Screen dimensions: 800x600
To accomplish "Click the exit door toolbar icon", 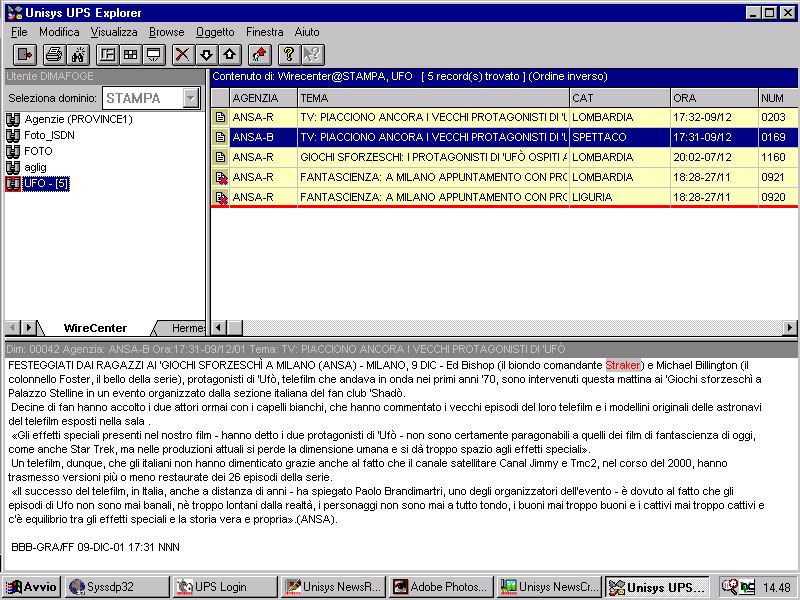I will click(x=24, y=55).
